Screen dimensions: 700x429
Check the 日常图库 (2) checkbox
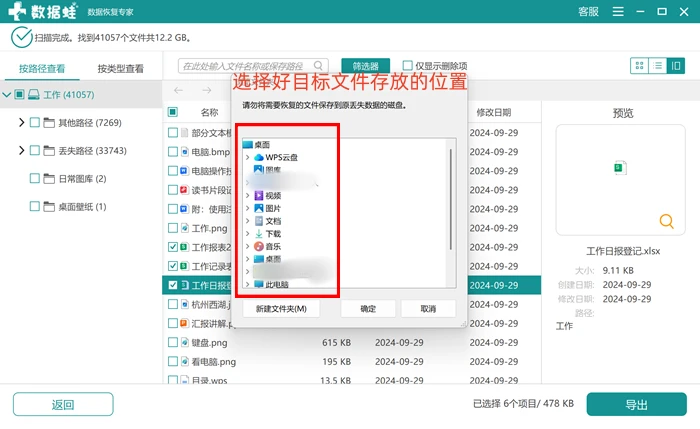(x=34, y=179)
